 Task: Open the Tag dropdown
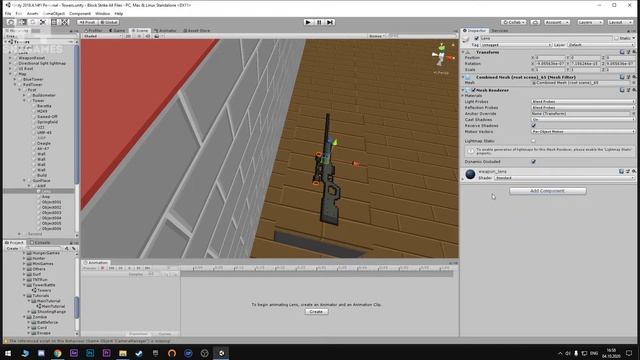[x=516, y=45]
